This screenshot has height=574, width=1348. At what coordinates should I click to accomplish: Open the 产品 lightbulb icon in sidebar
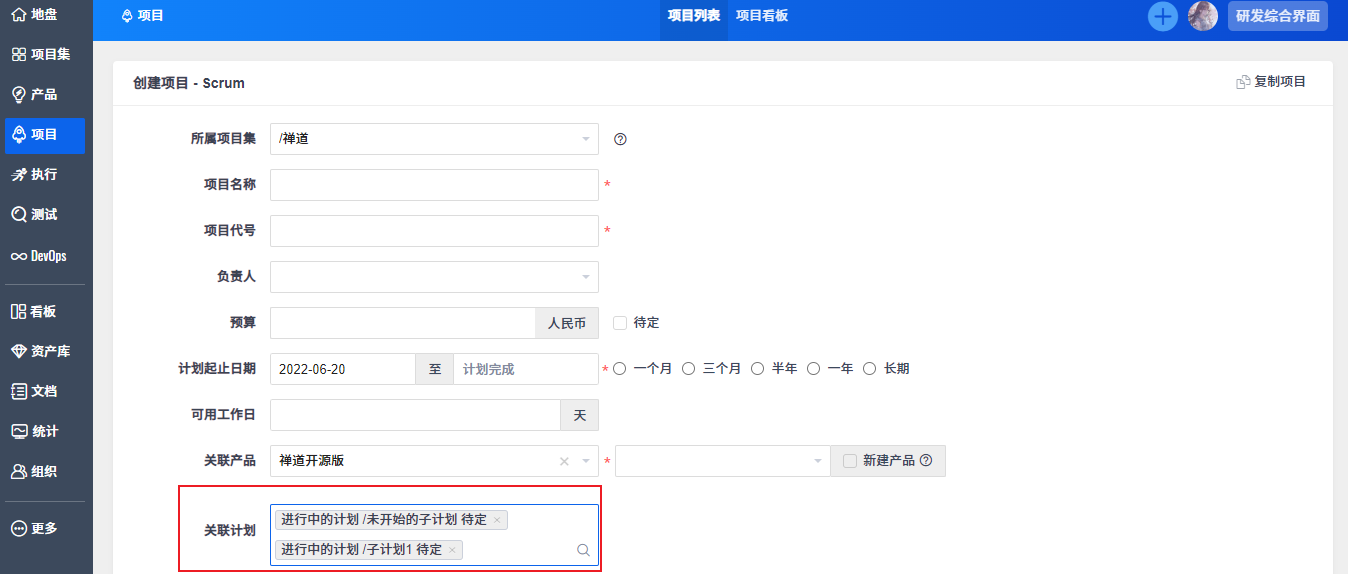coord(18,94)
